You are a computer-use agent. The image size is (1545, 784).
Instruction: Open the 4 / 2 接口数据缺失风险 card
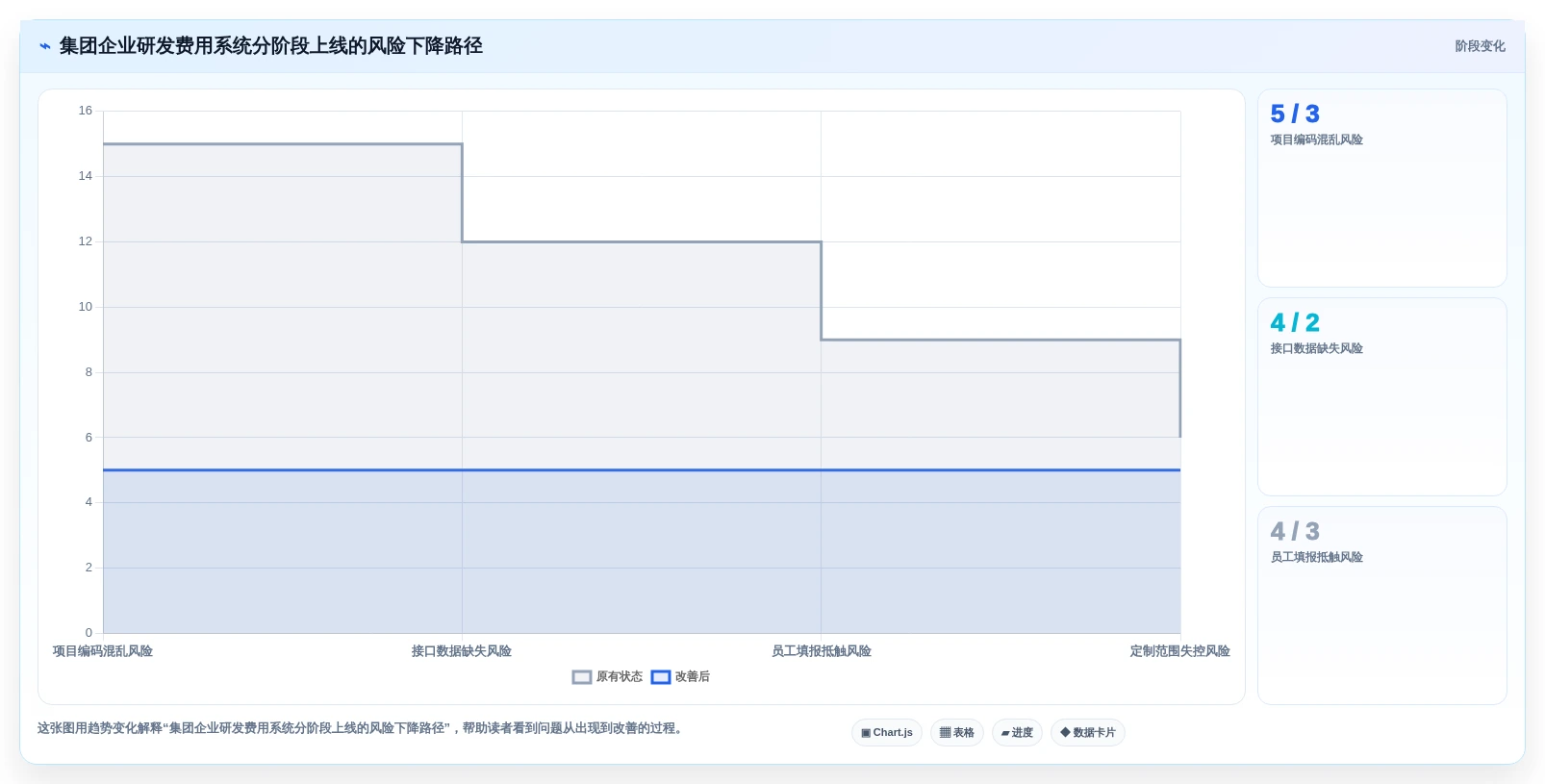(x=1382, y=397)
